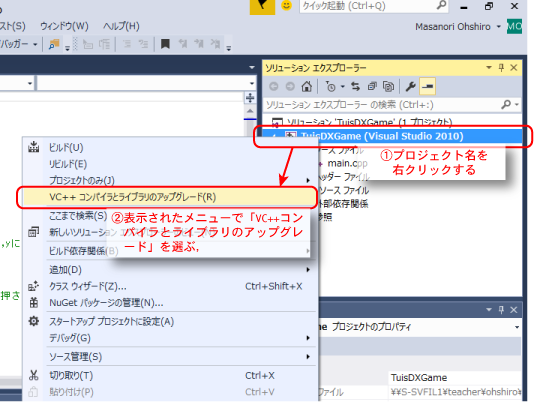This screenshot has height=402, width=534.
Task: Open the left editor navigation dropdown
Action: click(30, 83)
